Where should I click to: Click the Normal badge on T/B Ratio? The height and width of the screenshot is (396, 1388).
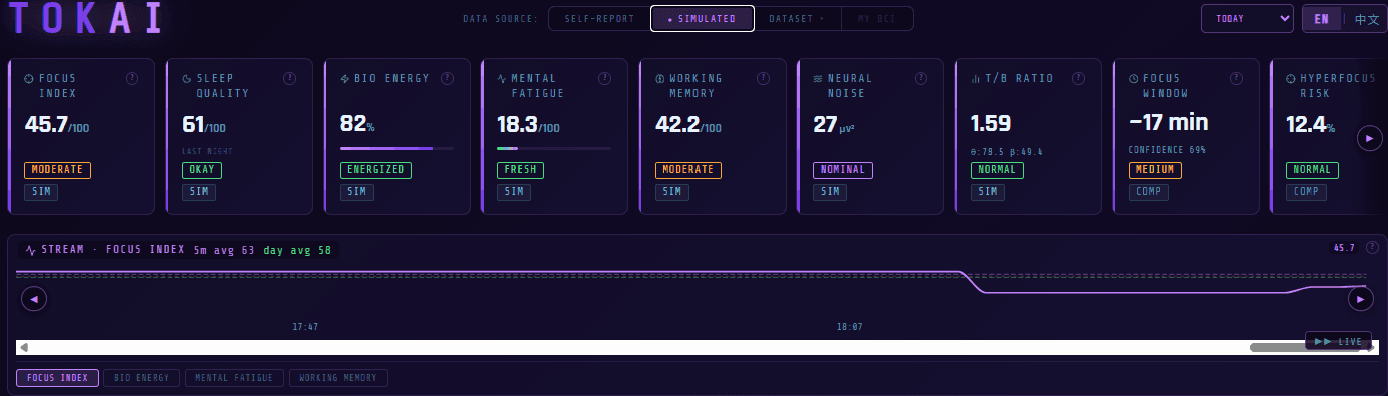(997, 170)
